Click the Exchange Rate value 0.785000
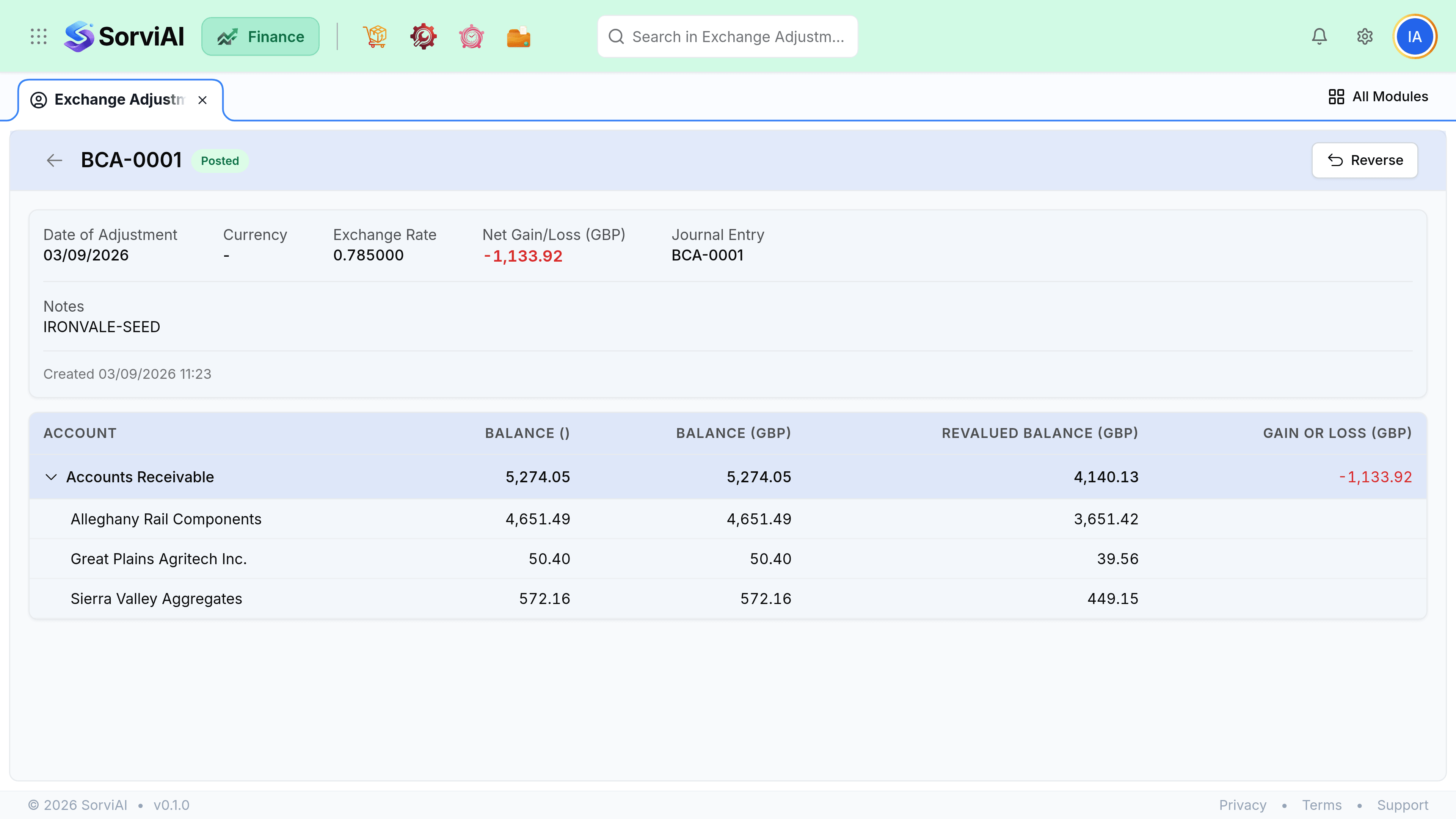The height and width of the screenshot is (819, 1456). (369, 256)
